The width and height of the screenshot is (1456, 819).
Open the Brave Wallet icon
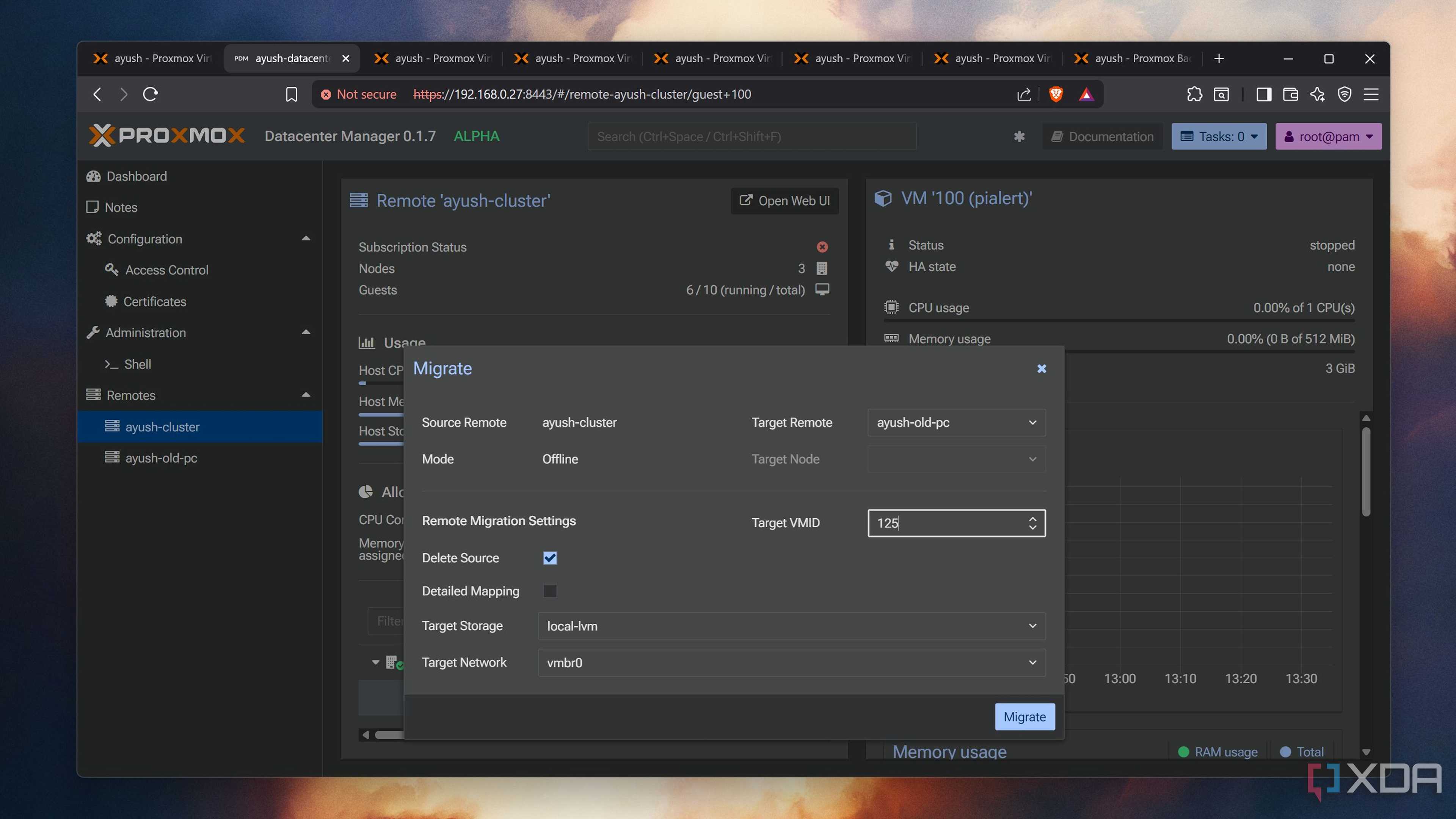click(1290, 94)
